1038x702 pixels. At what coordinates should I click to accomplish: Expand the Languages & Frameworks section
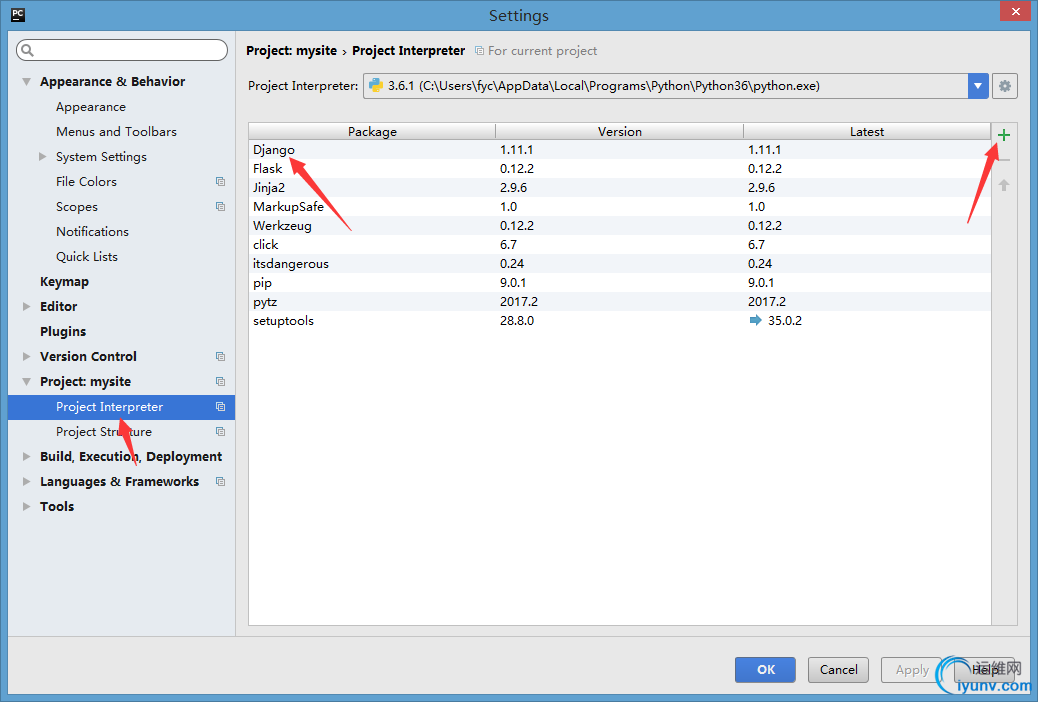coord(26,481)
